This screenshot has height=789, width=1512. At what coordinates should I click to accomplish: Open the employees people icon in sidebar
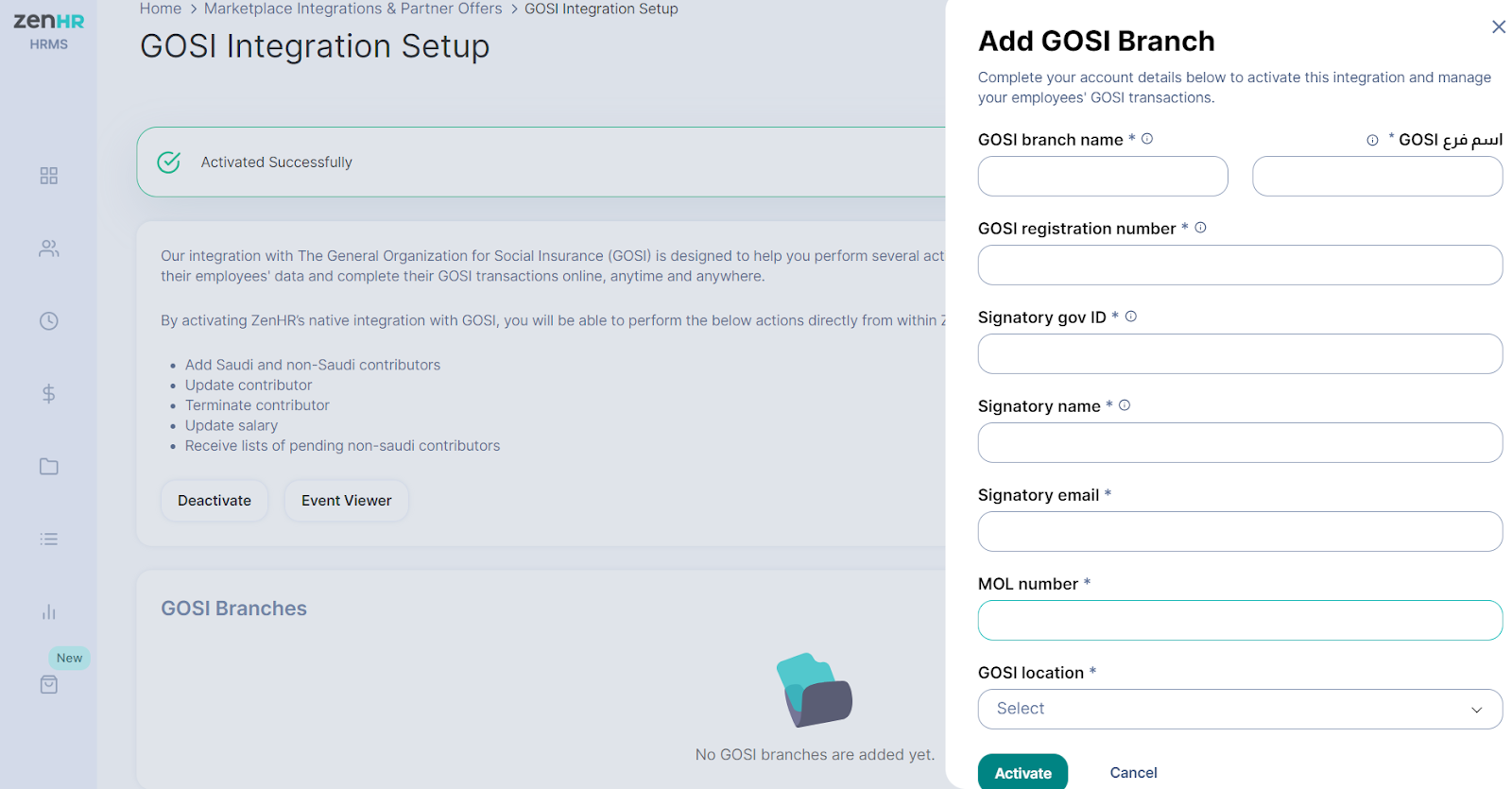click(49, 249)
